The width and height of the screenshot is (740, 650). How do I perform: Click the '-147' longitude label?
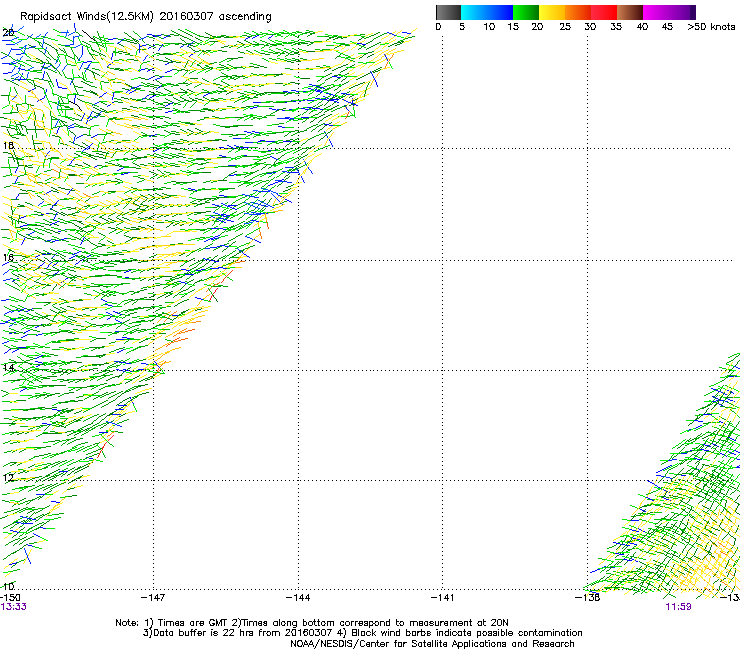(153, 598)
